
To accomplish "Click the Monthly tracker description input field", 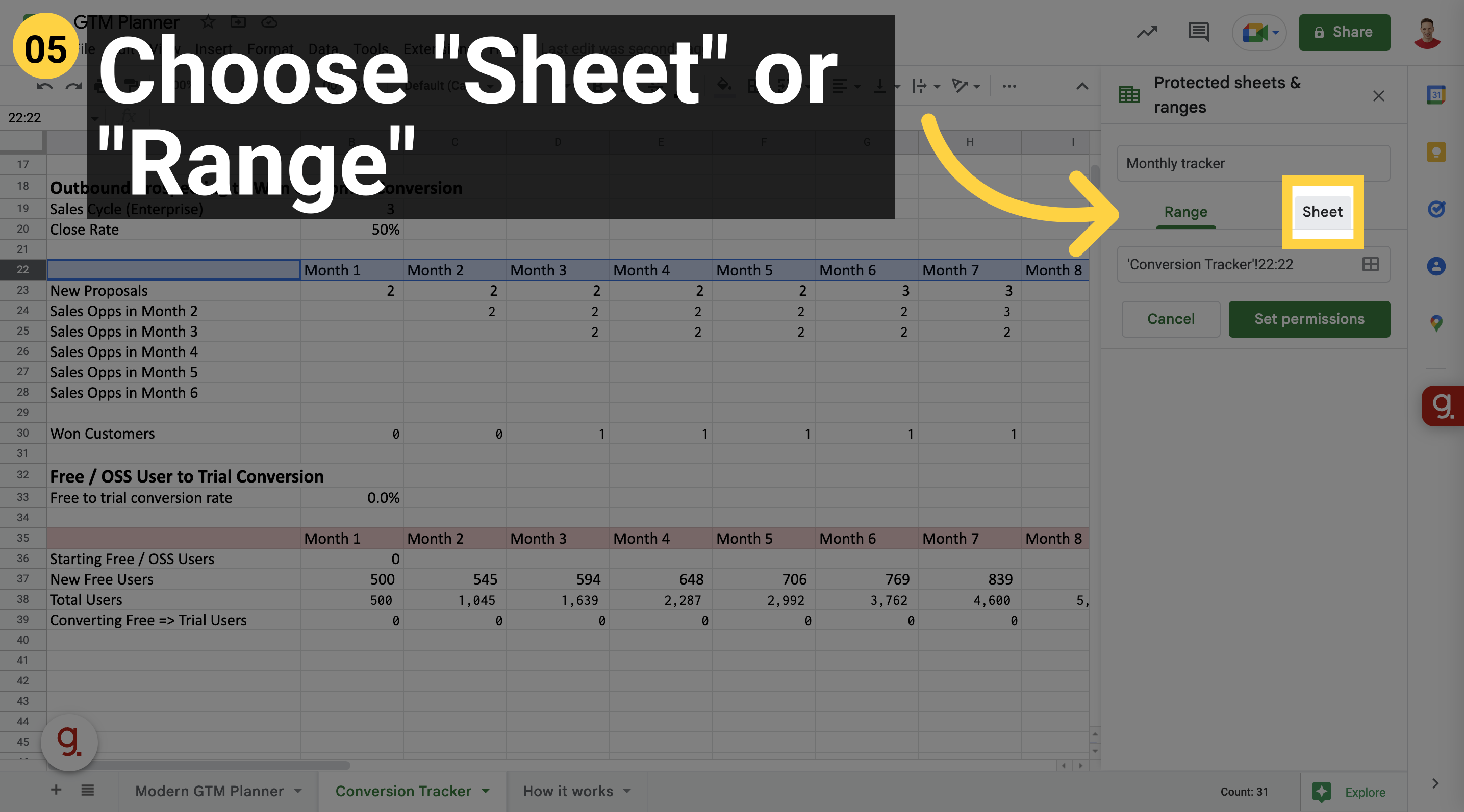I will [x=1254, y=163].
